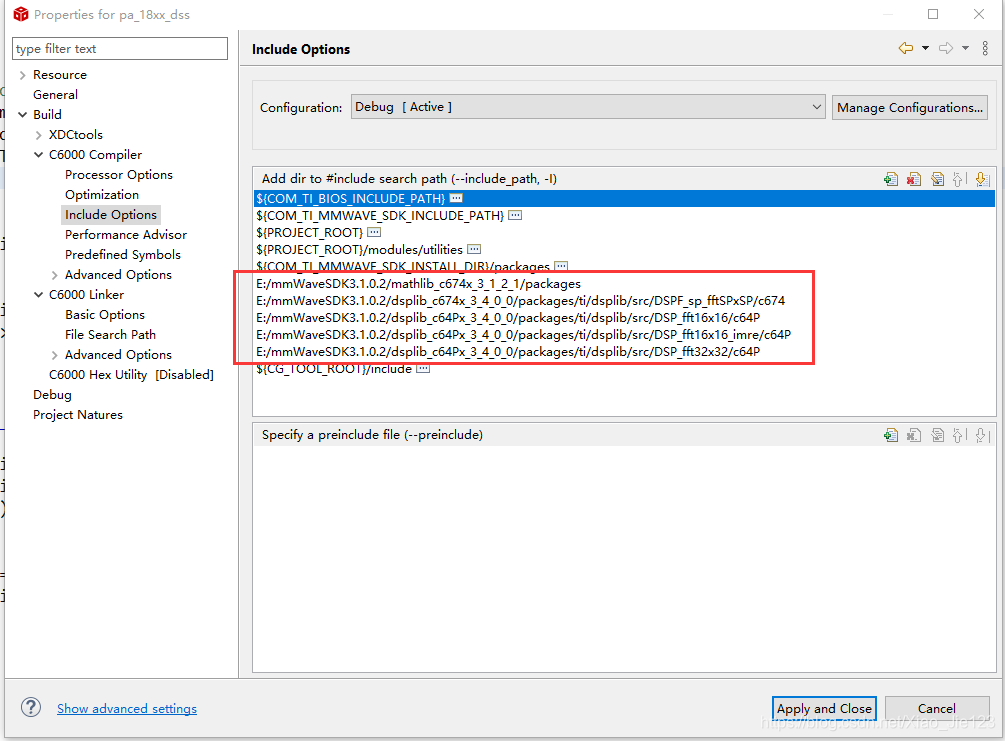Open Project Natures page
The height and width of the screenshot is (741, 1005).
[78, 415]
